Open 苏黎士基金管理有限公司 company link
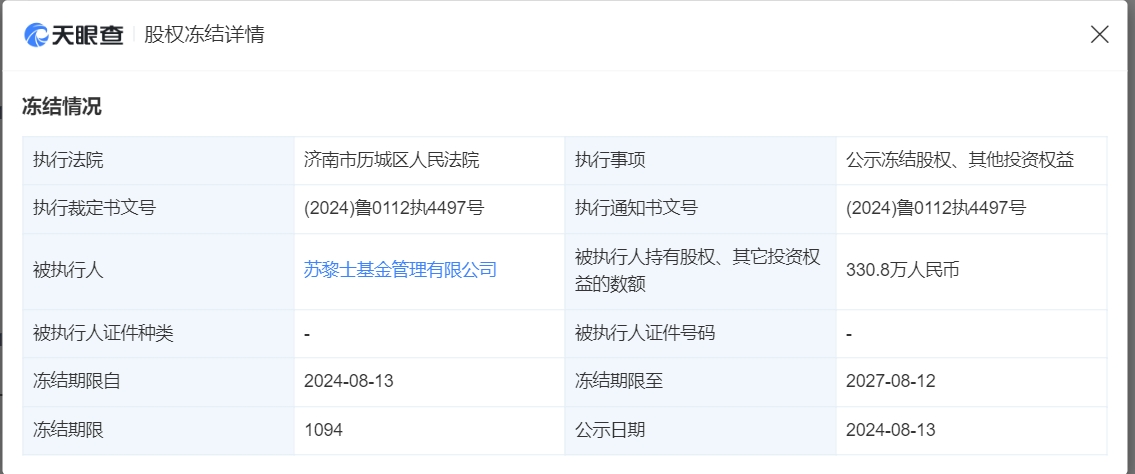The width and height of the screenshot is (1135, 474). click(400, 271)
